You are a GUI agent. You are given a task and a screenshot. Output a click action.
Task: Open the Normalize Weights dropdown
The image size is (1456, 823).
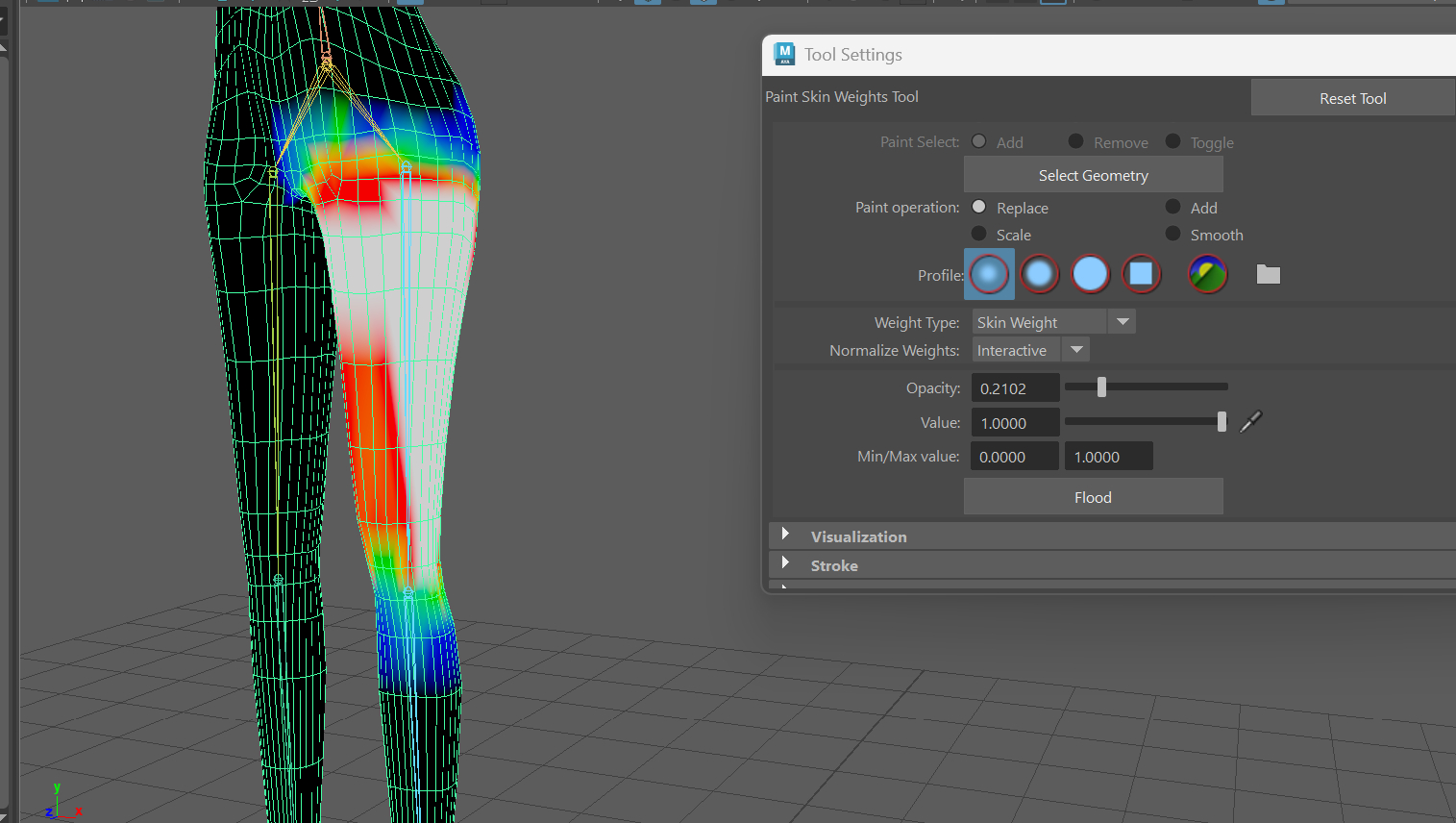pyautogui.click(x=1076, y=350)
